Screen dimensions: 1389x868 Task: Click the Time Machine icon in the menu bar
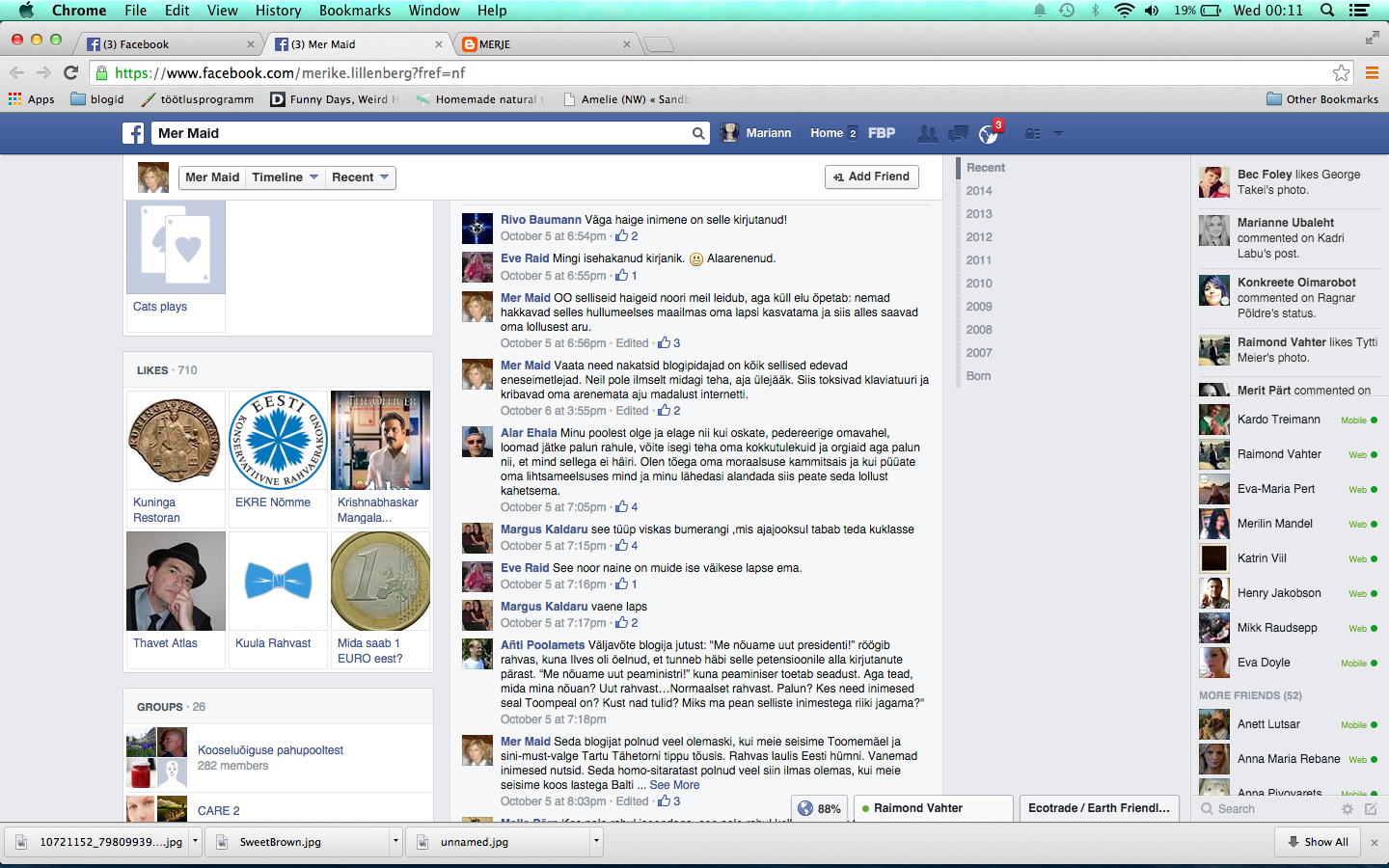coord(1067,11)
